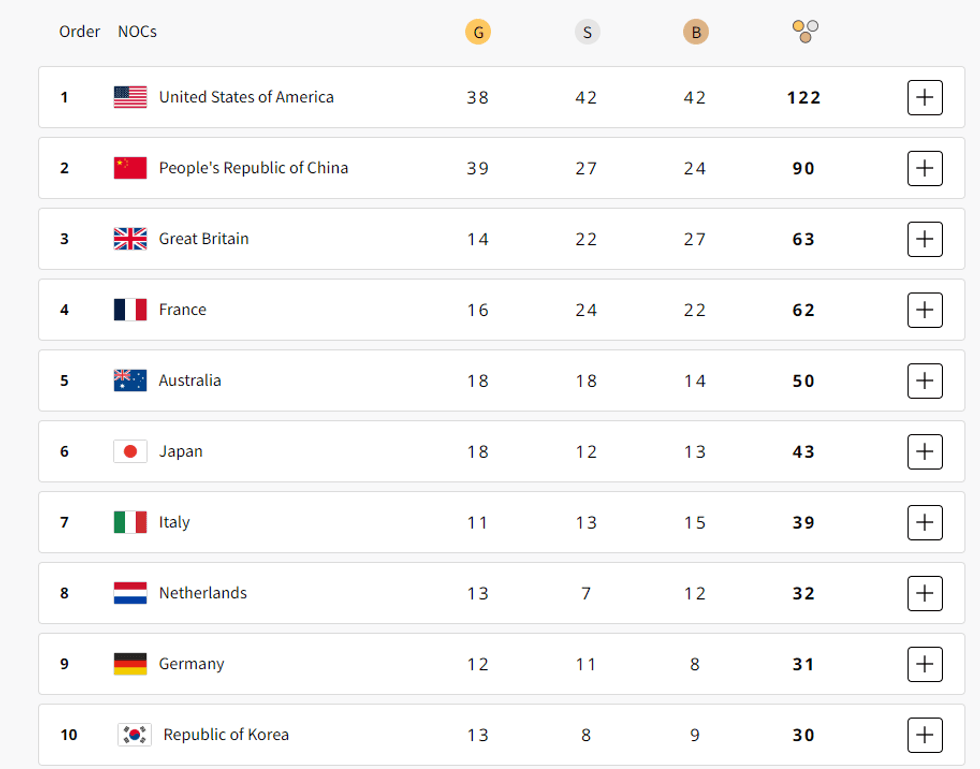The height and width of the screenshot is (769, 980).
Task: Expand the Great Britain medal row
Action: (925, 239)
